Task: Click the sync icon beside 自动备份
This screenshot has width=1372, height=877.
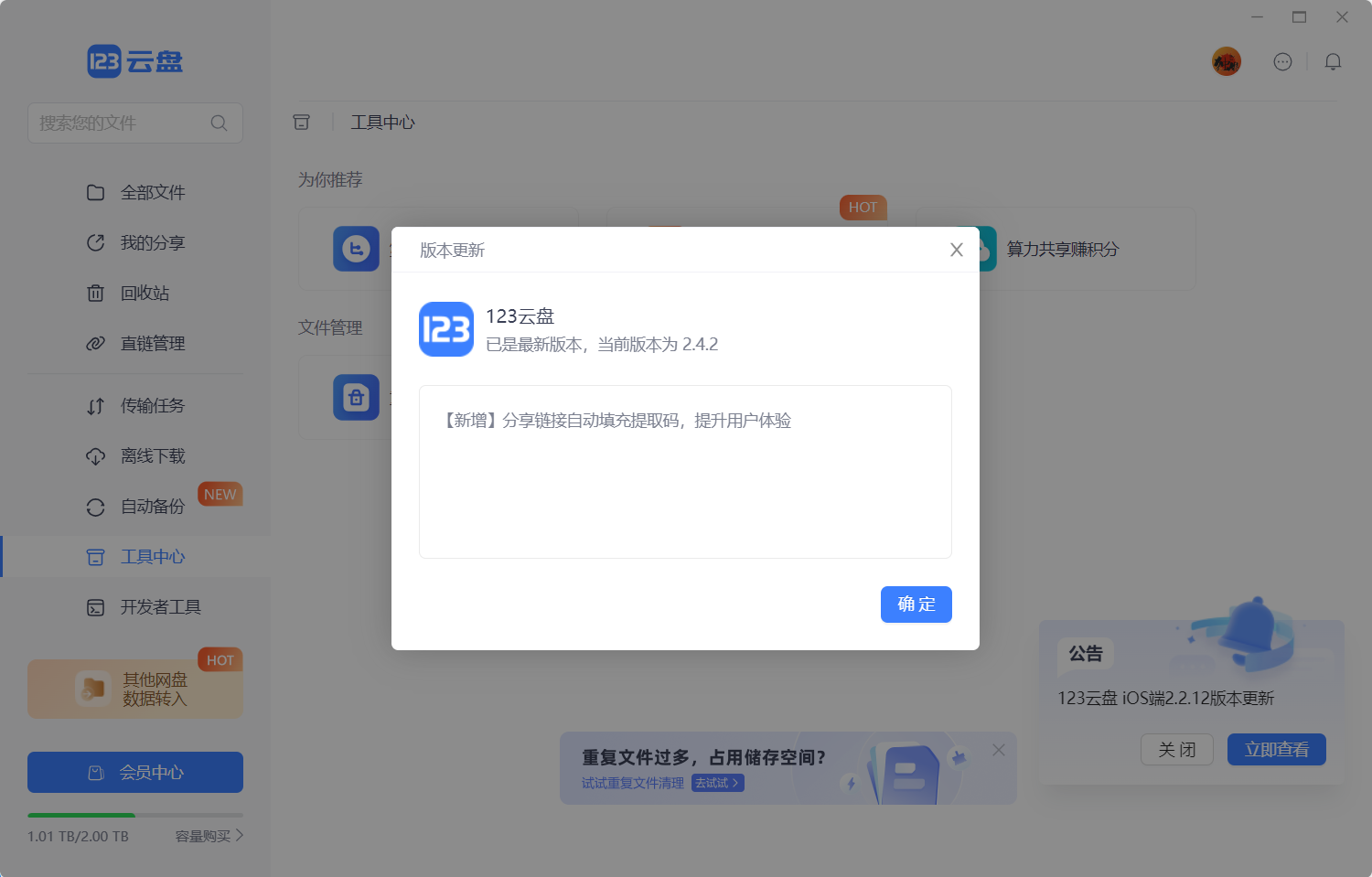Action: pos(95,507)
